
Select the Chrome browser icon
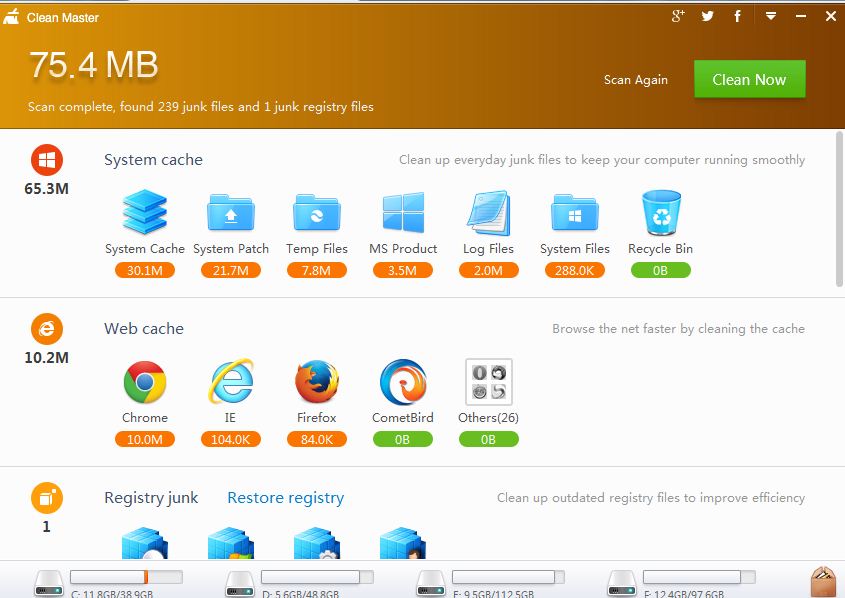click(x=144, y=382)
